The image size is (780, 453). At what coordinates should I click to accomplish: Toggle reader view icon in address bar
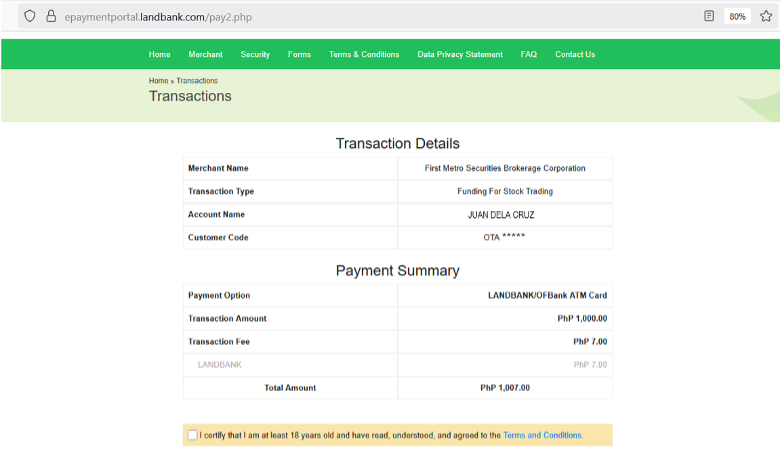pos(709,16)
